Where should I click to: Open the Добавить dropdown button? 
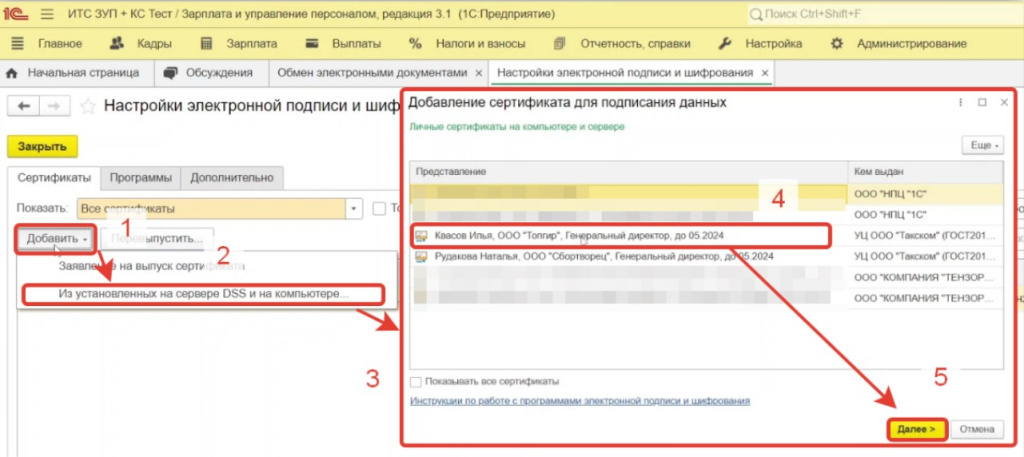(x=57, y=239)
